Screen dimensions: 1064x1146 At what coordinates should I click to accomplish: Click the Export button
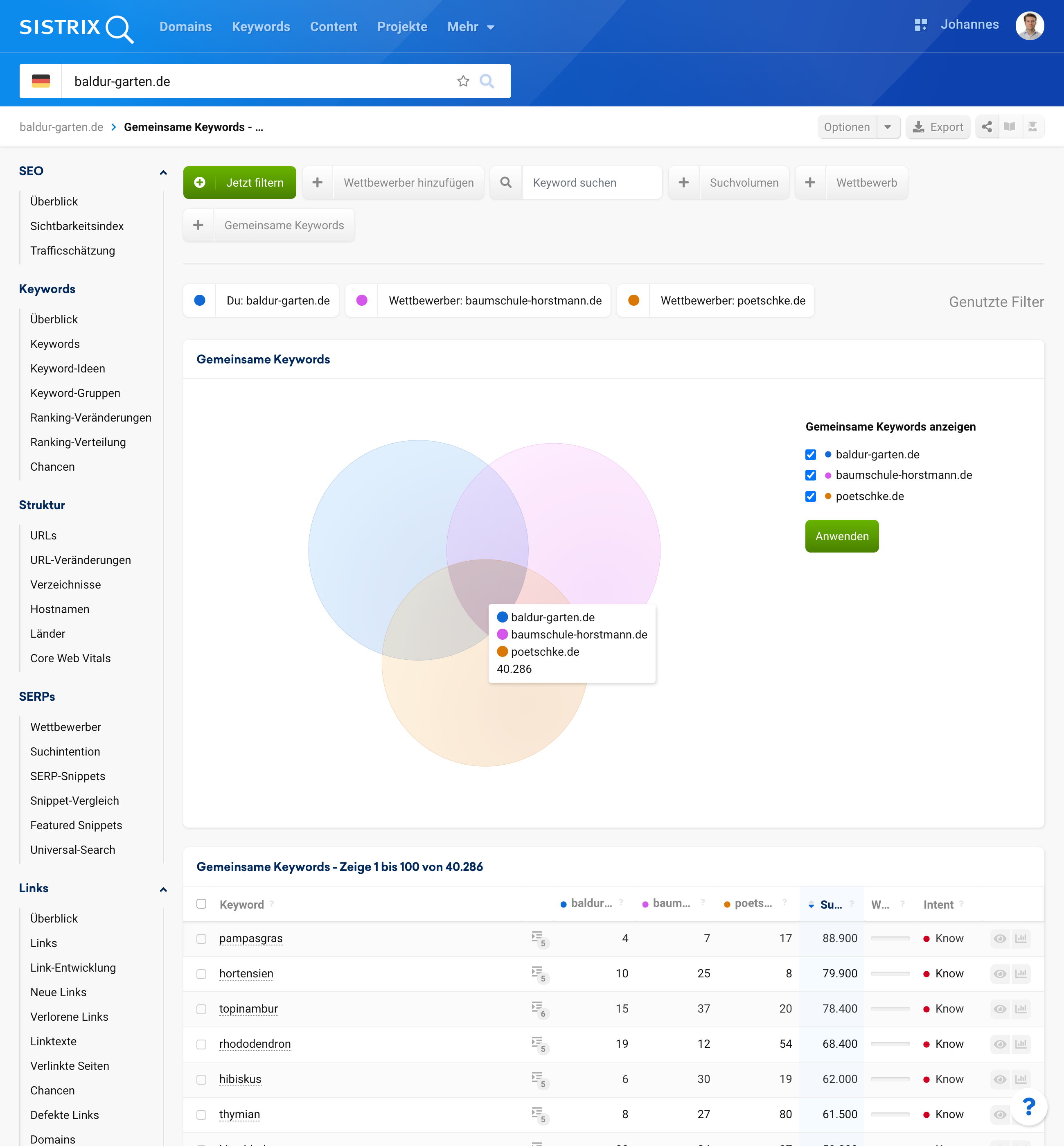(x=937, y=127)
